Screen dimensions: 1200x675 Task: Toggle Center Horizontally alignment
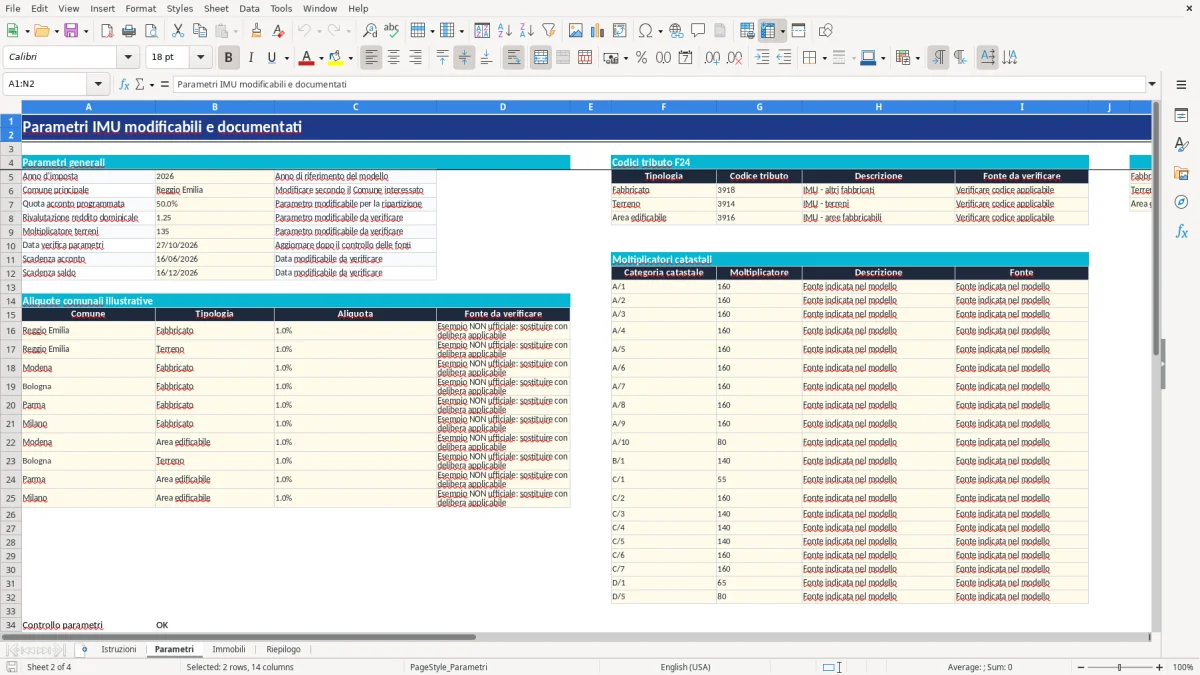[x=394, y=58]
